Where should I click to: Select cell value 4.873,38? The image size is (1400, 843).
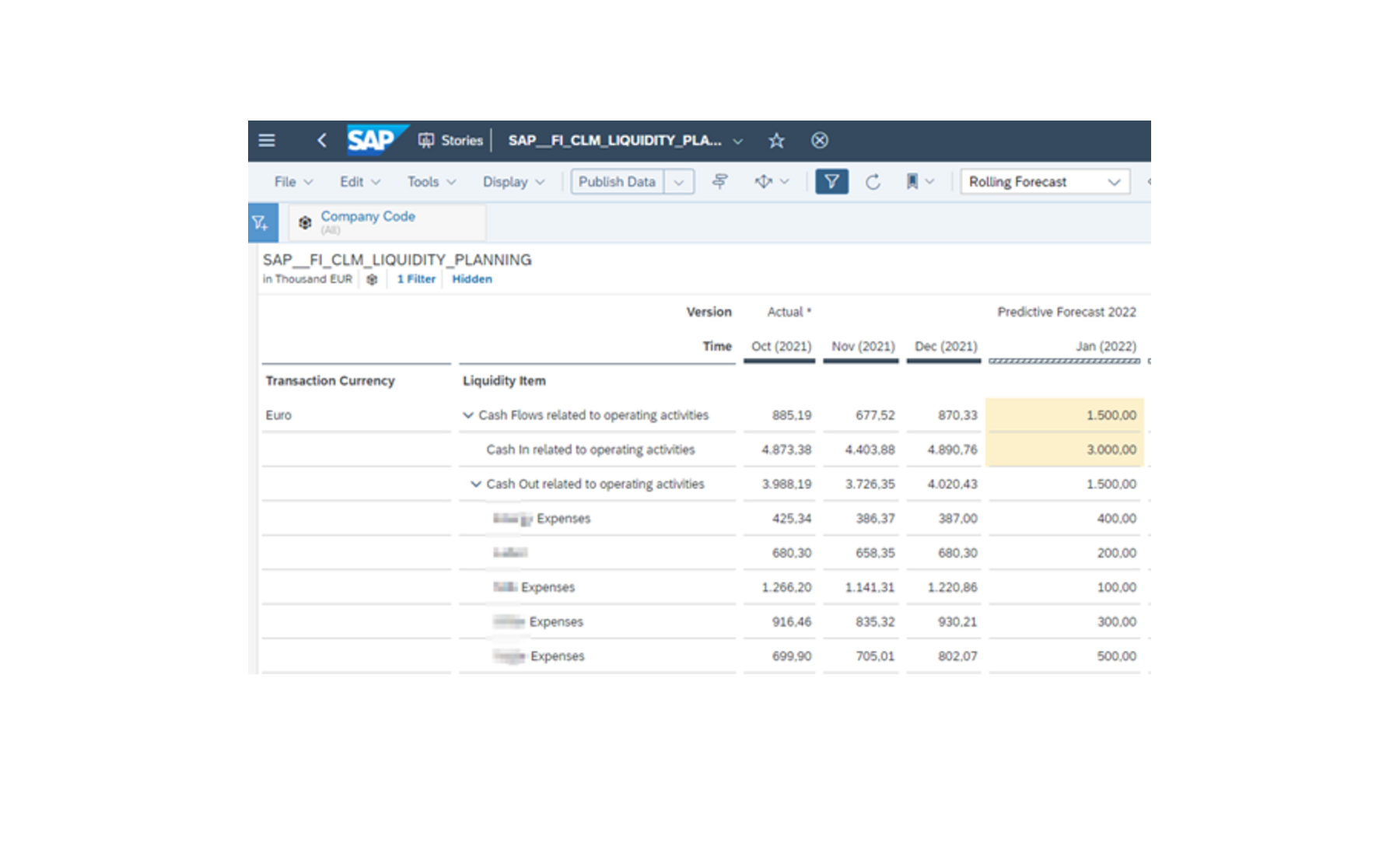click(786, 449)
